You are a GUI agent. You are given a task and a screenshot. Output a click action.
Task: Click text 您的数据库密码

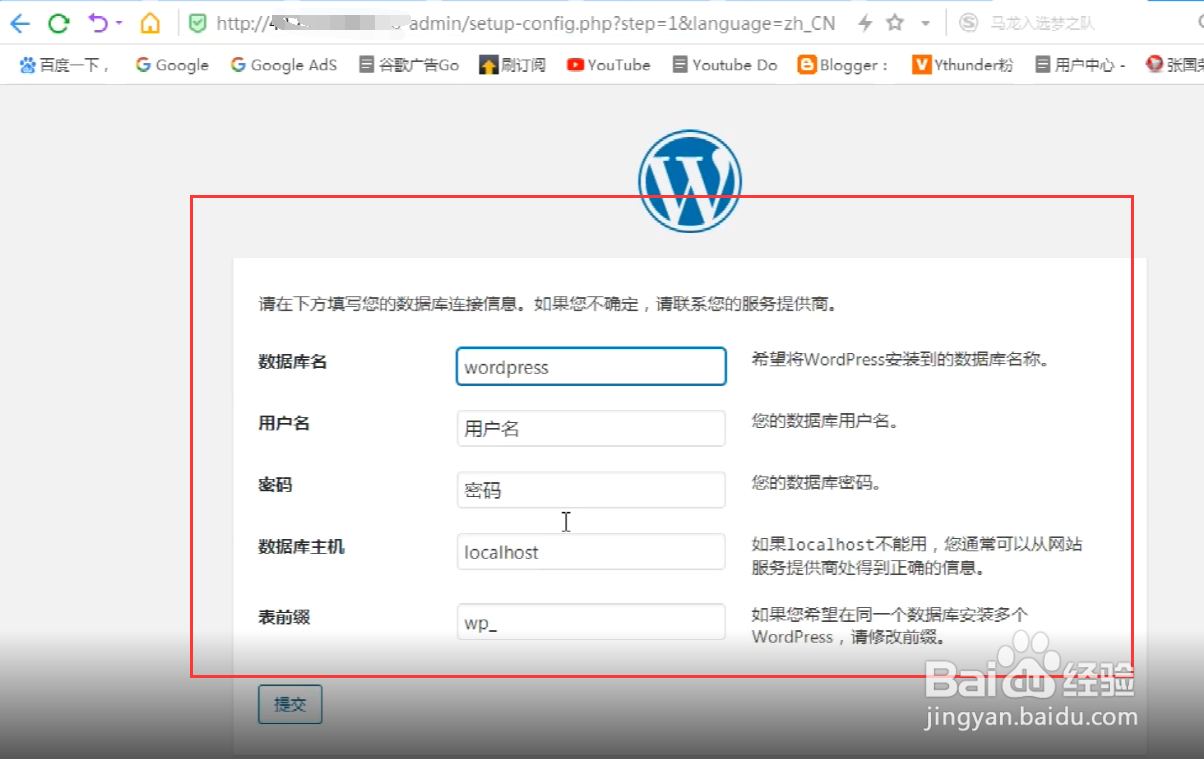pos(817,483)
